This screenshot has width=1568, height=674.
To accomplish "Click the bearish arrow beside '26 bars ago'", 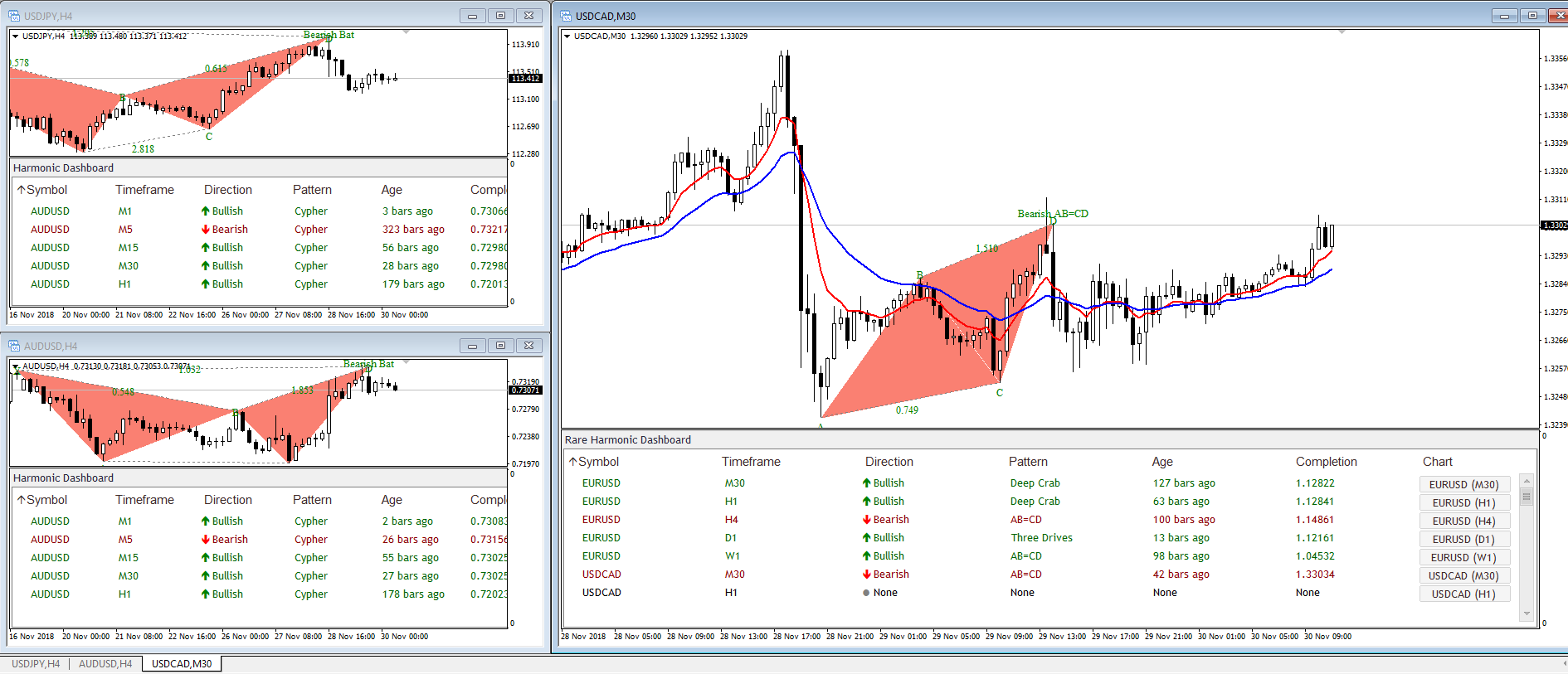I will tap(205, 540).
